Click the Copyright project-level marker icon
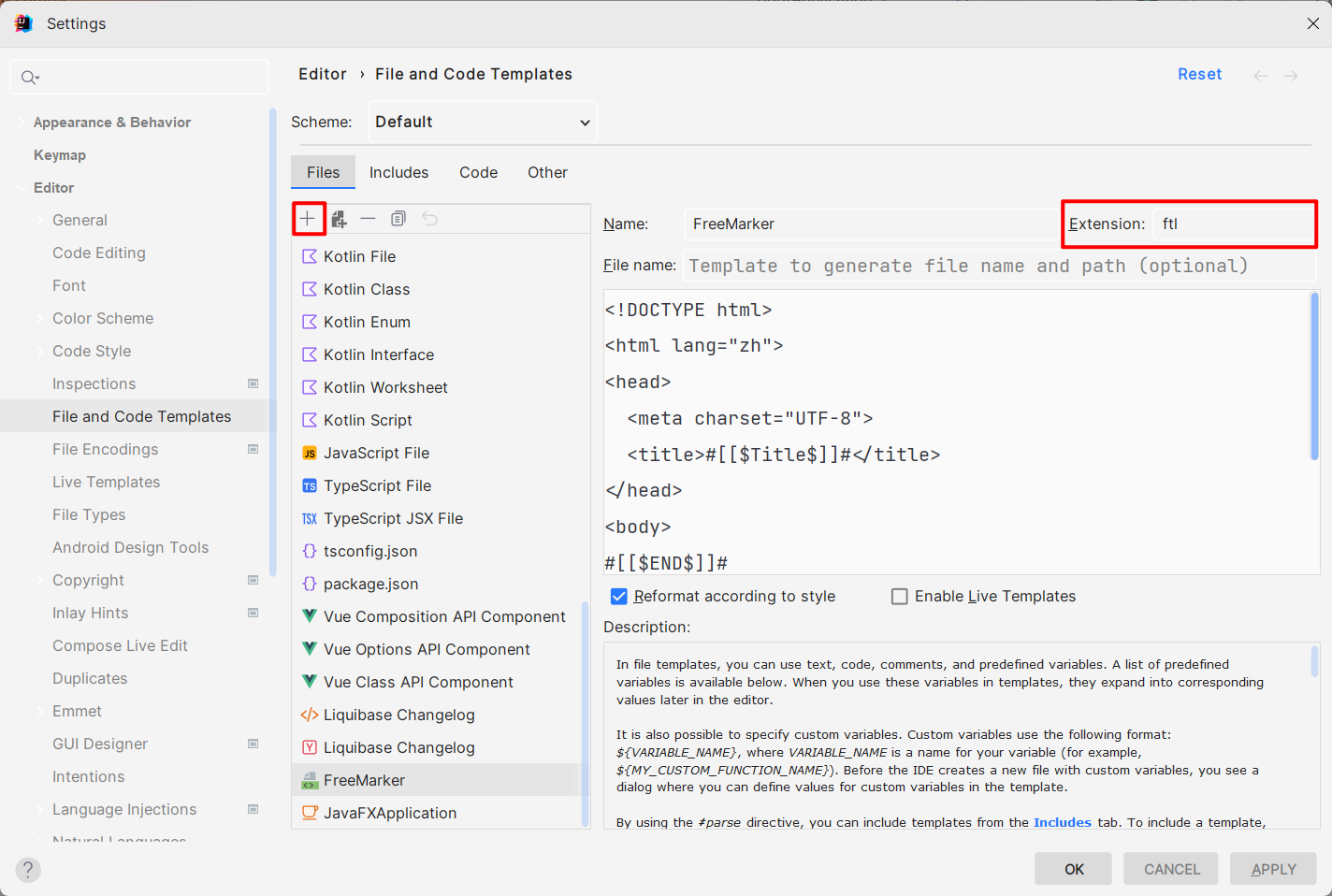1332x896 pixels. coord(253,580)
